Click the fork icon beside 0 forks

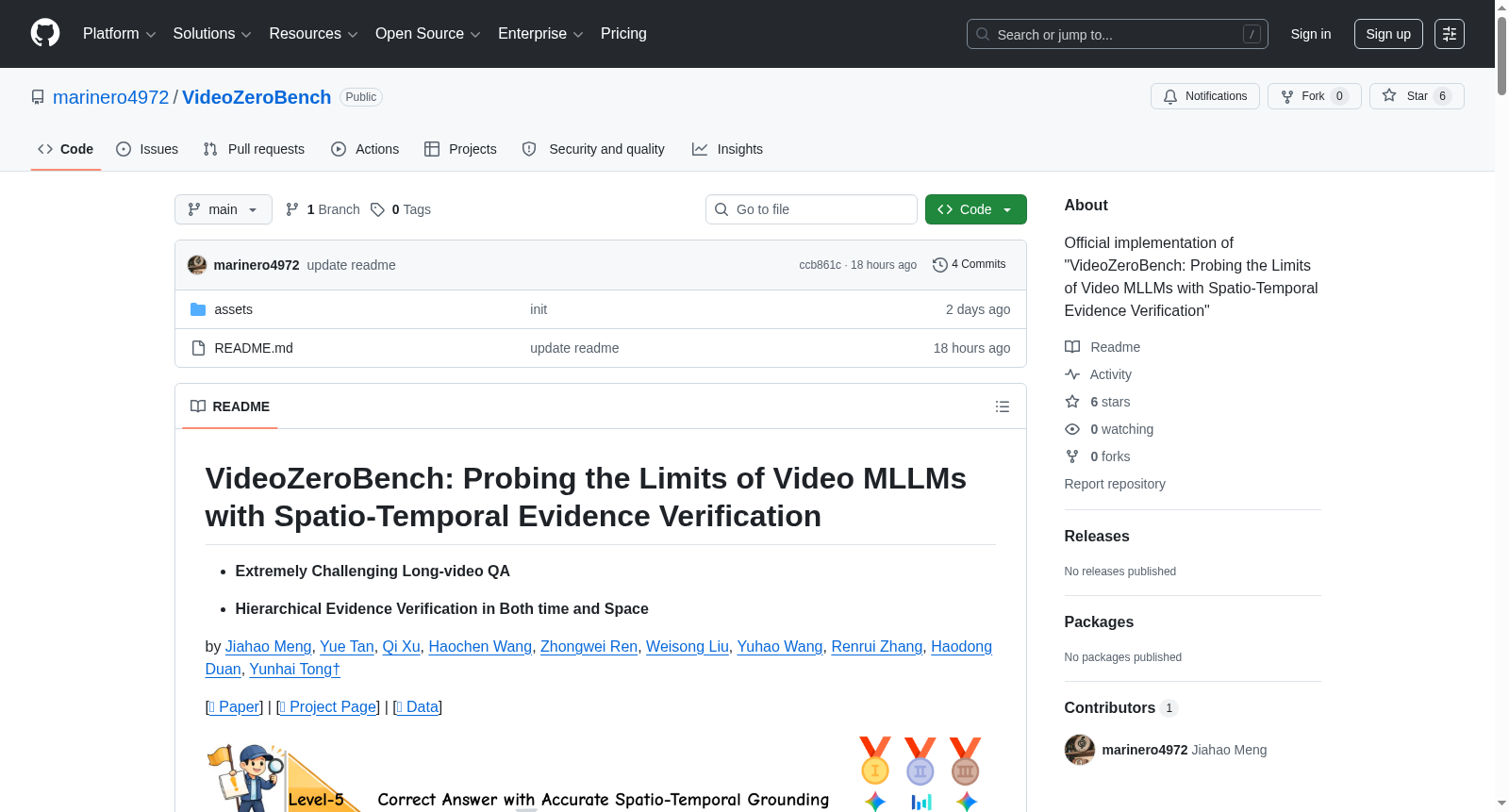pyautogui.click(x=1072, y=456)
